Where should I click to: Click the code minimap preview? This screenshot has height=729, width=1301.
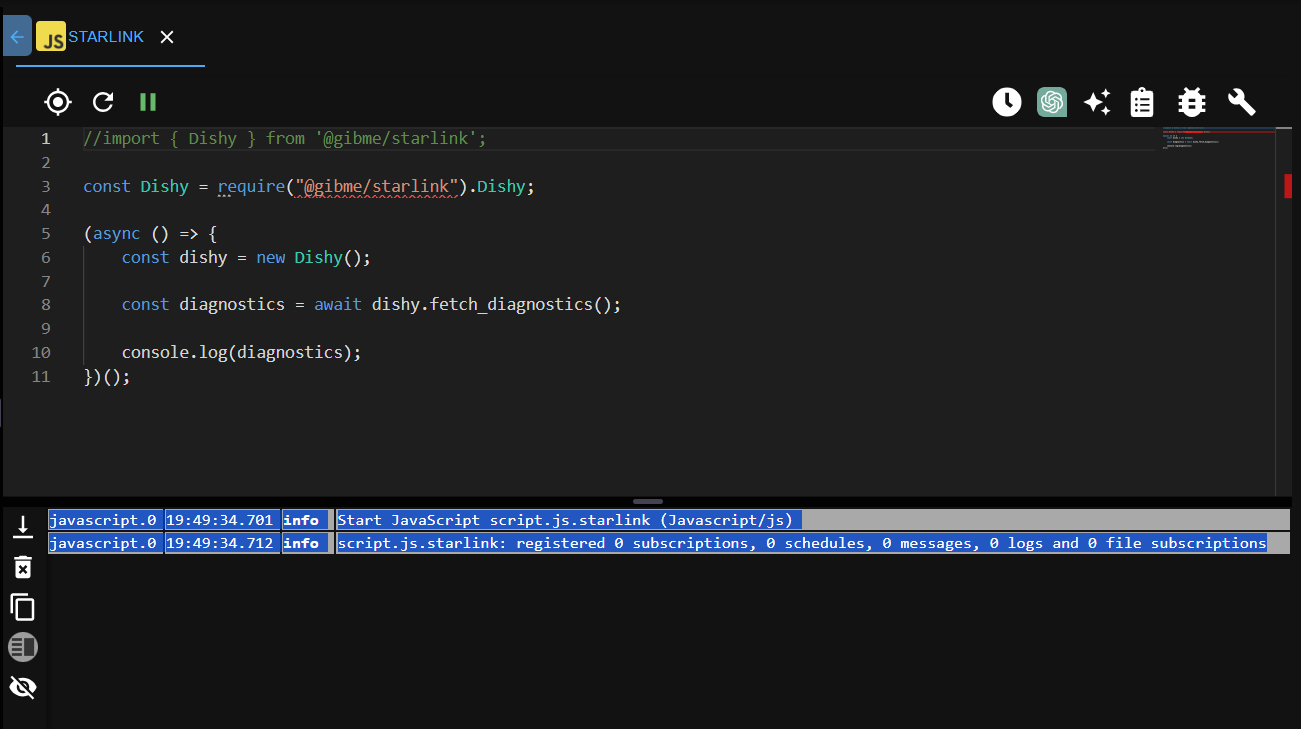(1218, 139)
